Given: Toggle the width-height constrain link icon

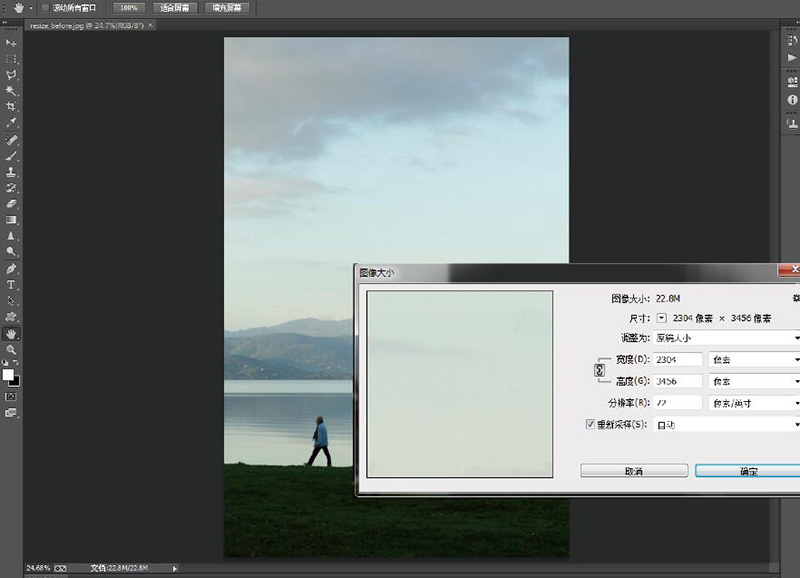Looking at the screenshot, I should (x=600, y=370).
